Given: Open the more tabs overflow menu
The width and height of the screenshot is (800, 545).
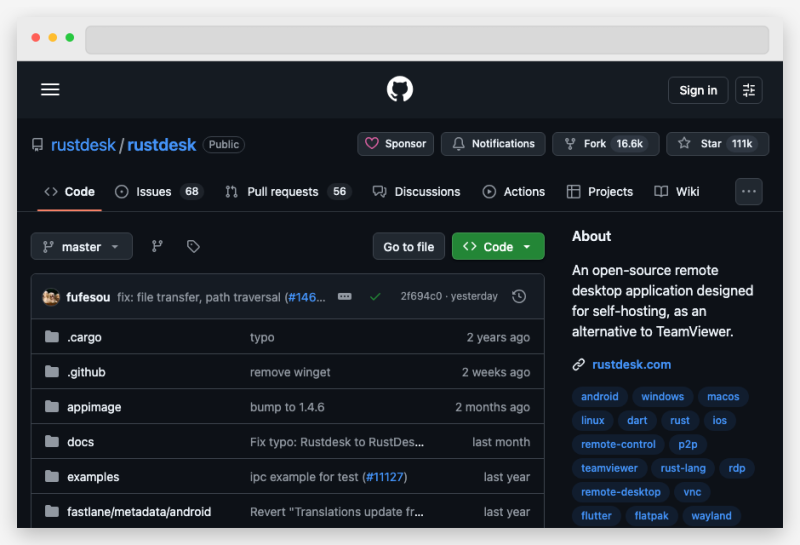Looking at the screenshot, I should [x=749, y=191].
